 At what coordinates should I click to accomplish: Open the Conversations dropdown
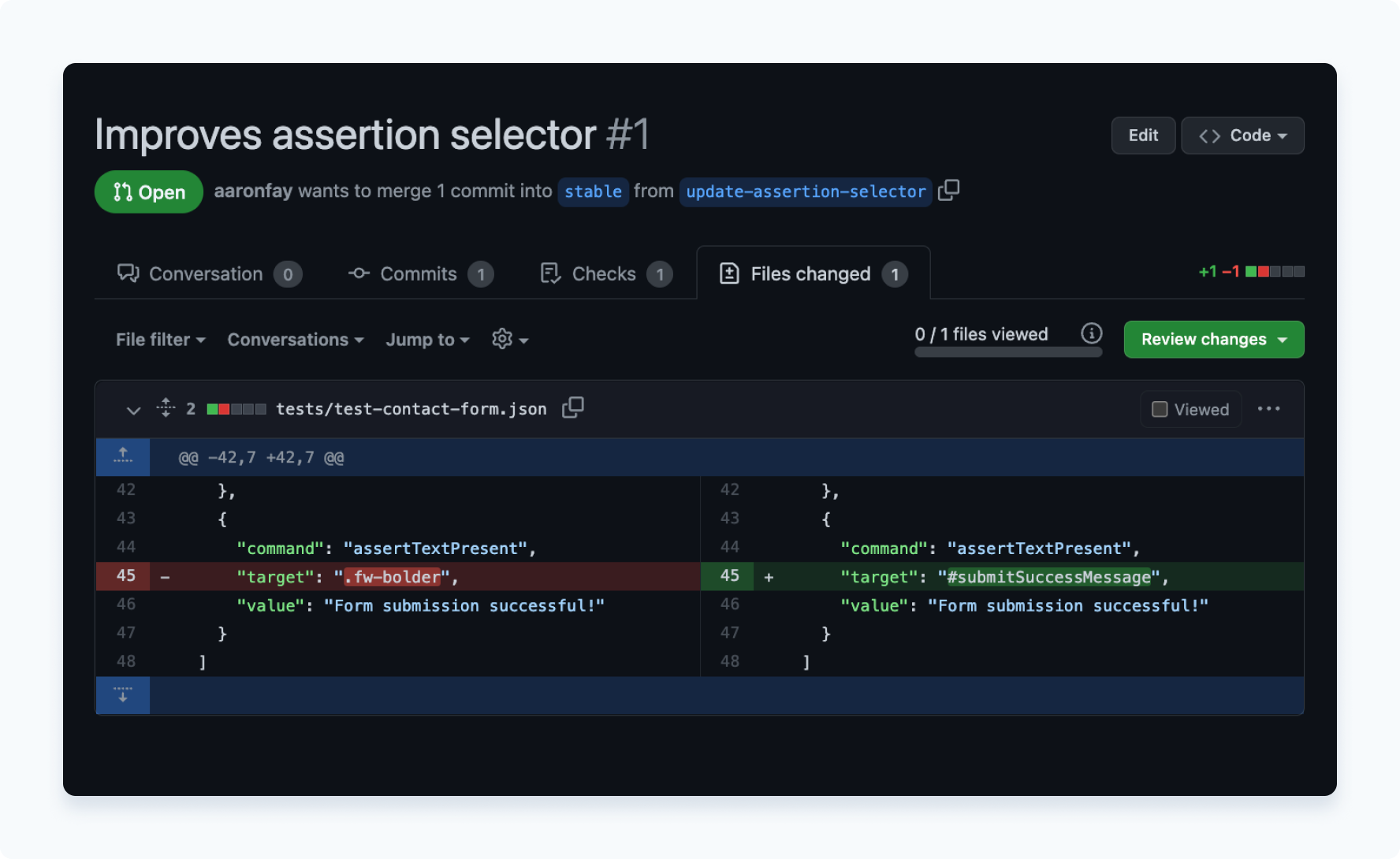(x=296, y=340)
